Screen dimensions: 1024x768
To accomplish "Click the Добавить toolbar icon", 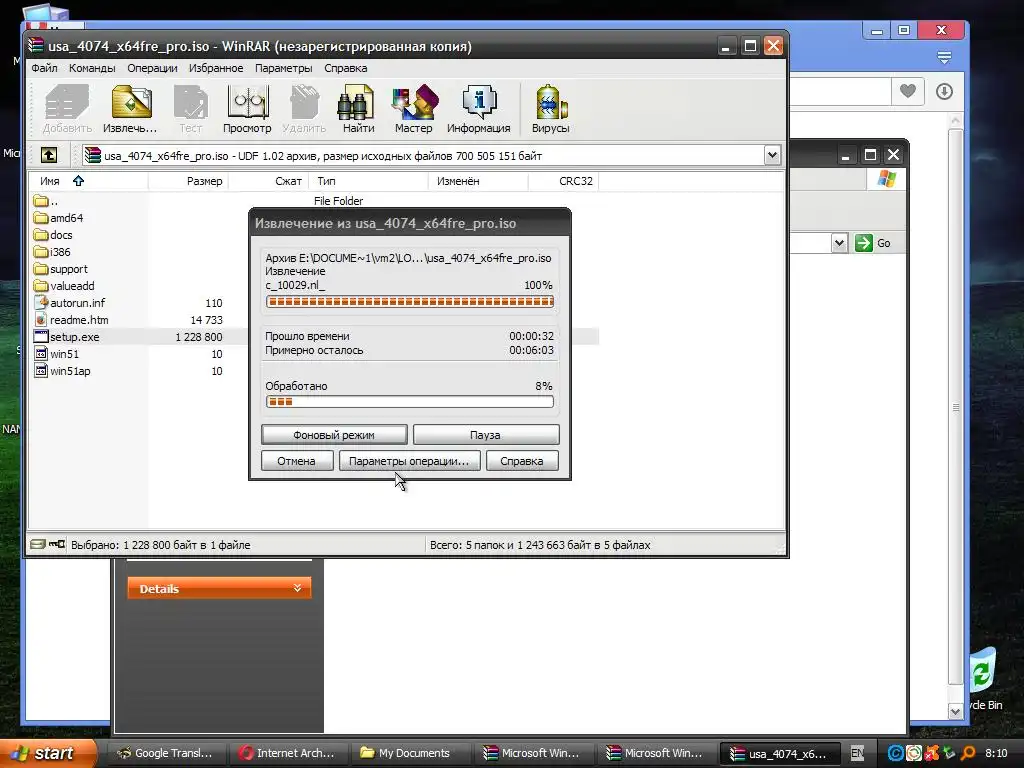I will point(67,109).
